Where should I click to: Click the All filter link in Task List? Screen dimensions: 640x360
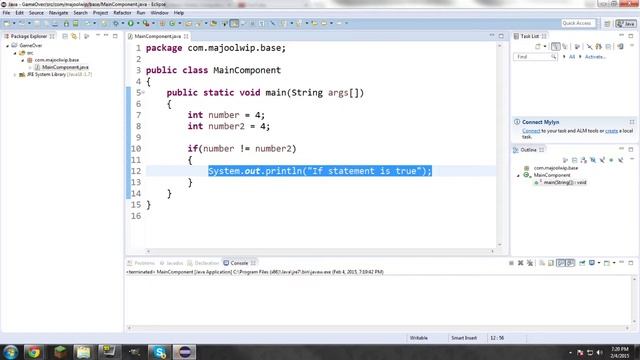(x=572, y=57)
